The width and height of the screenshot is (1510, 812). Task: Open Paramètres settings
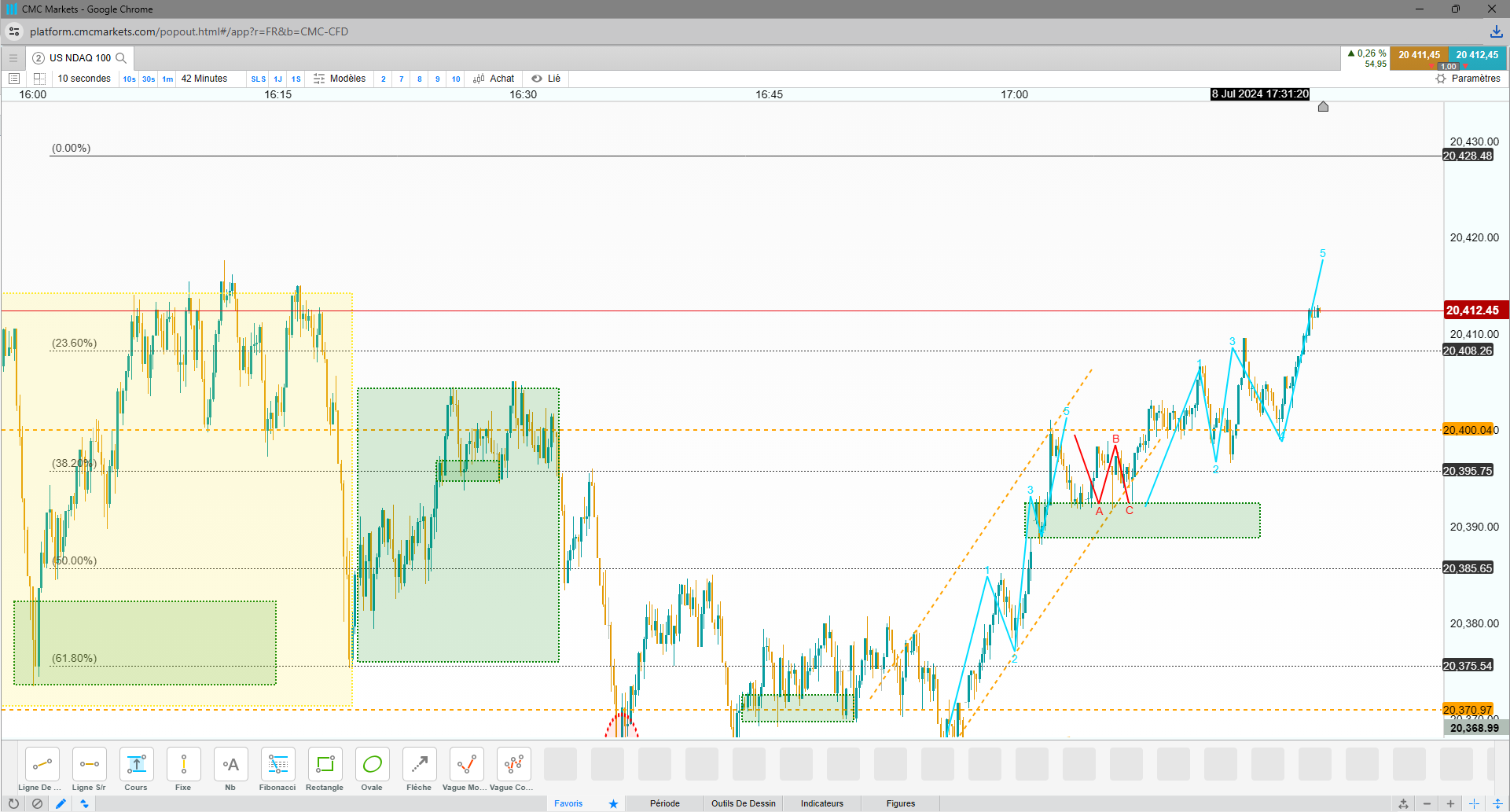click(1468, 79)
